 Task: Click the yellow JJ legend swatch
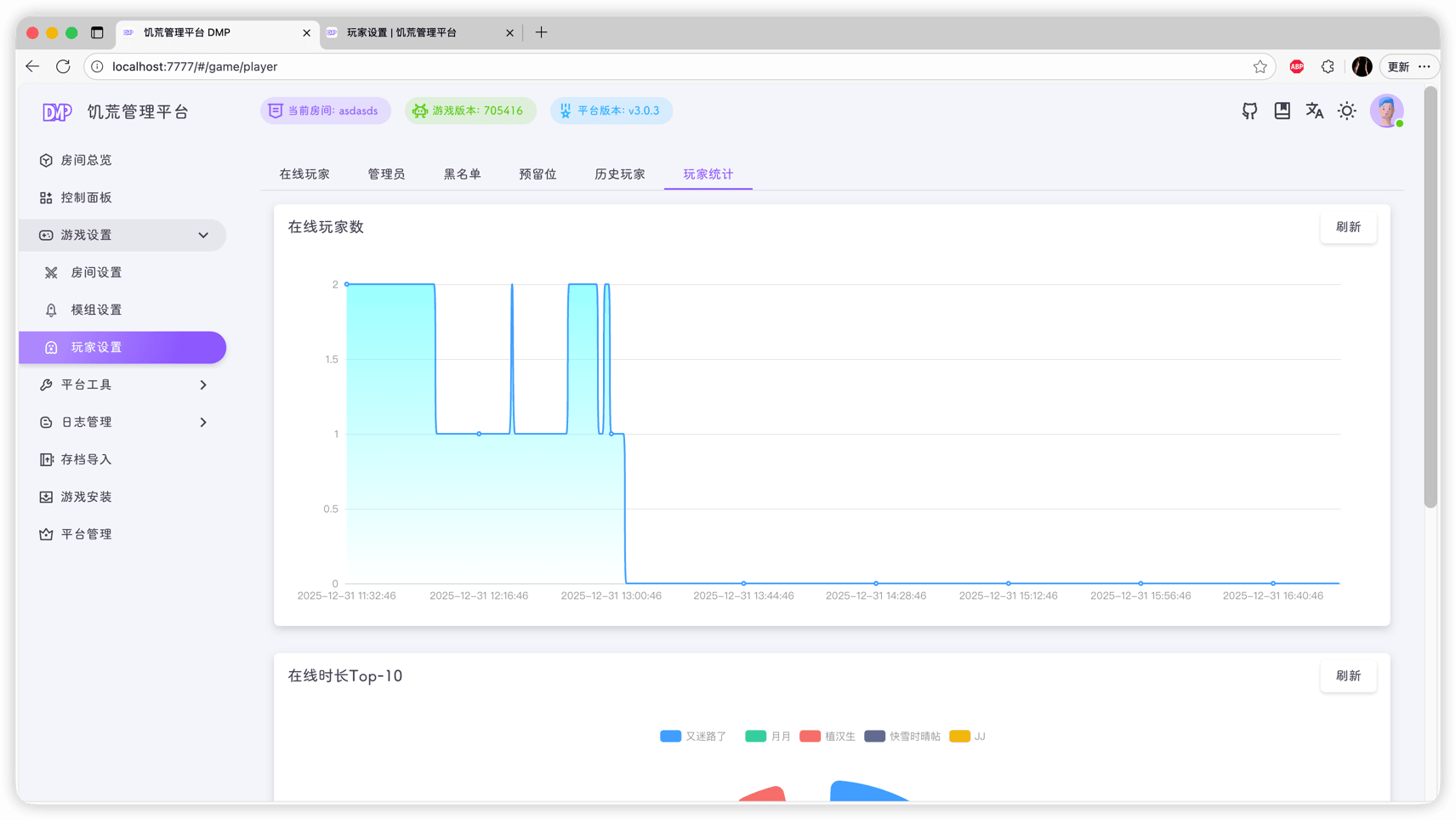tap(959, 737)
